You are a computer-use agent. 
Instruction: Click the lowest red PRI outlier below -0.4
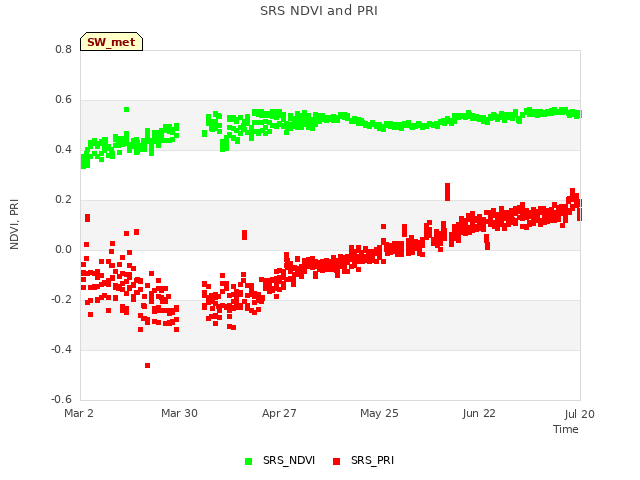(x=147, y=365)
